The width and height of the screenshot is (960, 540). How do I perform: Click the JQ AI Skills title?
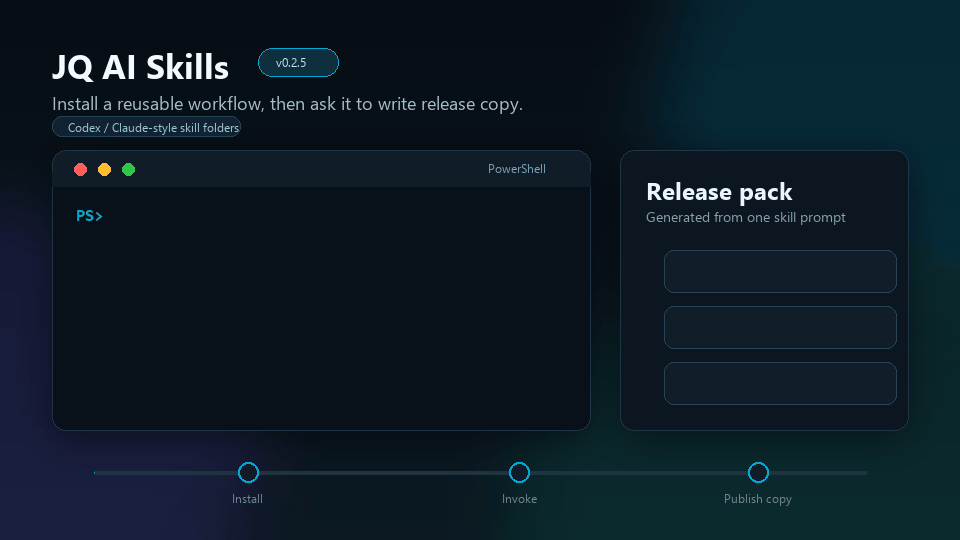point(140,67)
